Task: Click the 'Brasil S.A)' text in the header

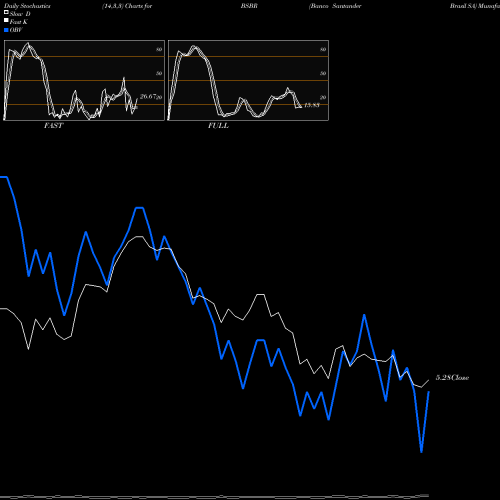Action: (x=463, y=6)
